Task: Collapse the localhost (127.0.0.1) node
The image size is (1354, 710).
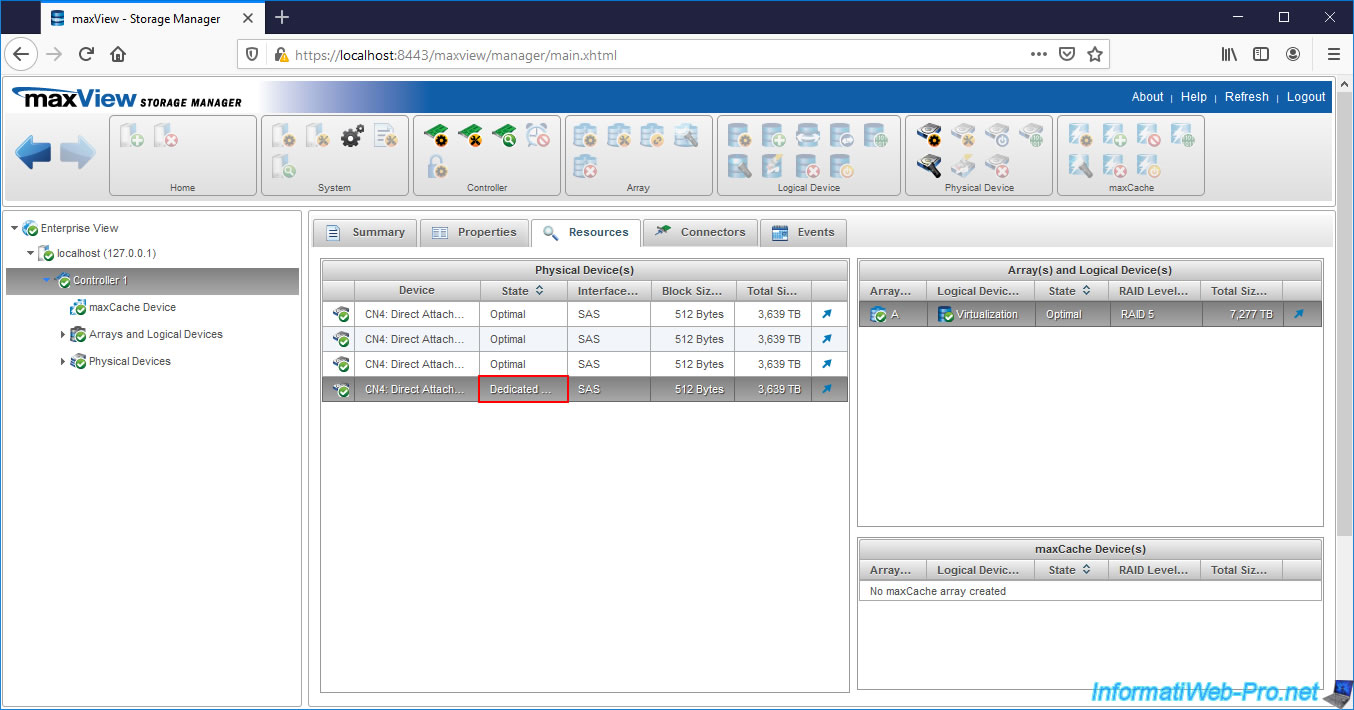Action: click(x=30, y=254)
